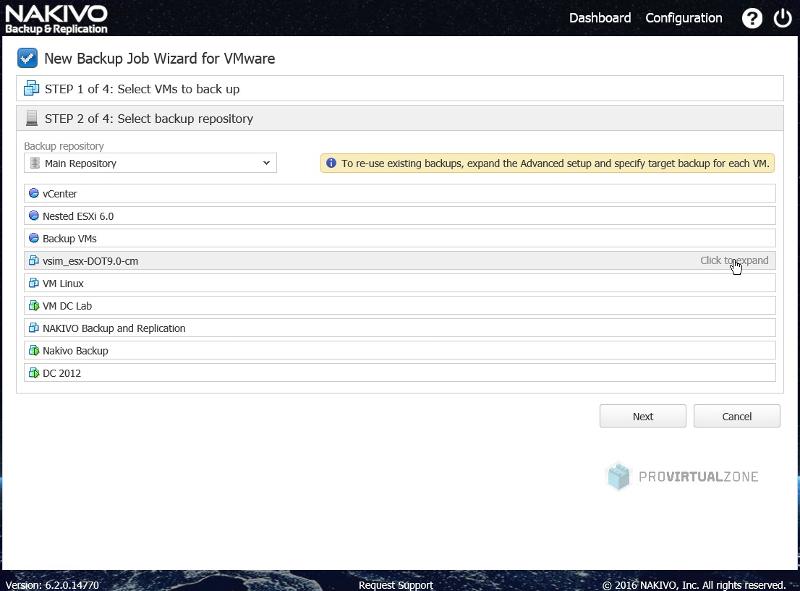Open the Backup repository dropdown
Viewport: 800px width, 591px height.
coord(151,163)
